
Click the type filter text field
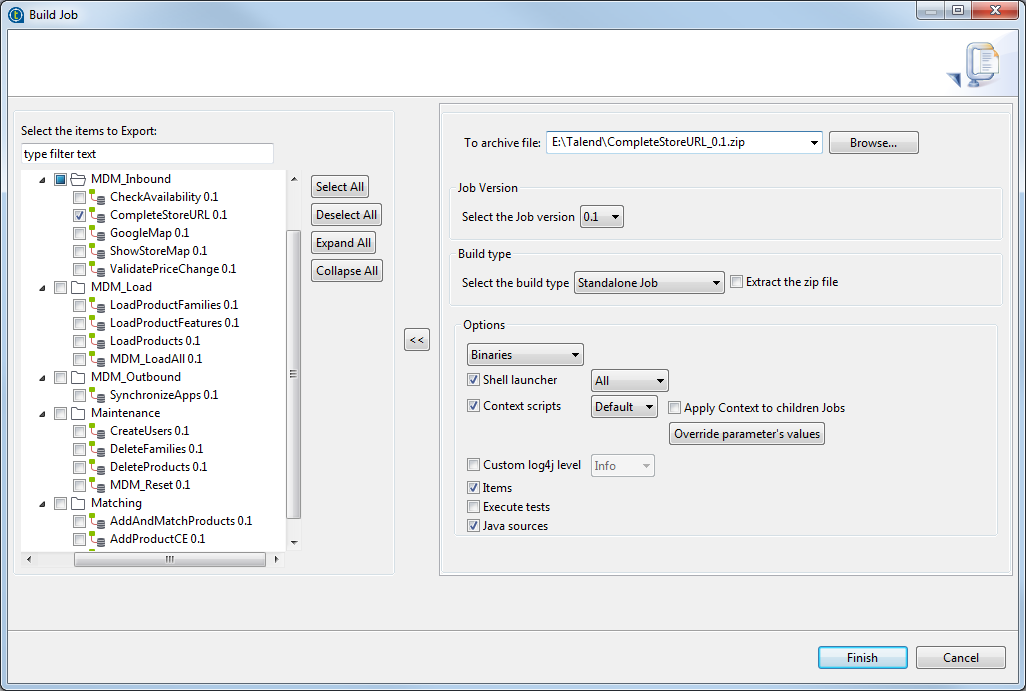147,154
